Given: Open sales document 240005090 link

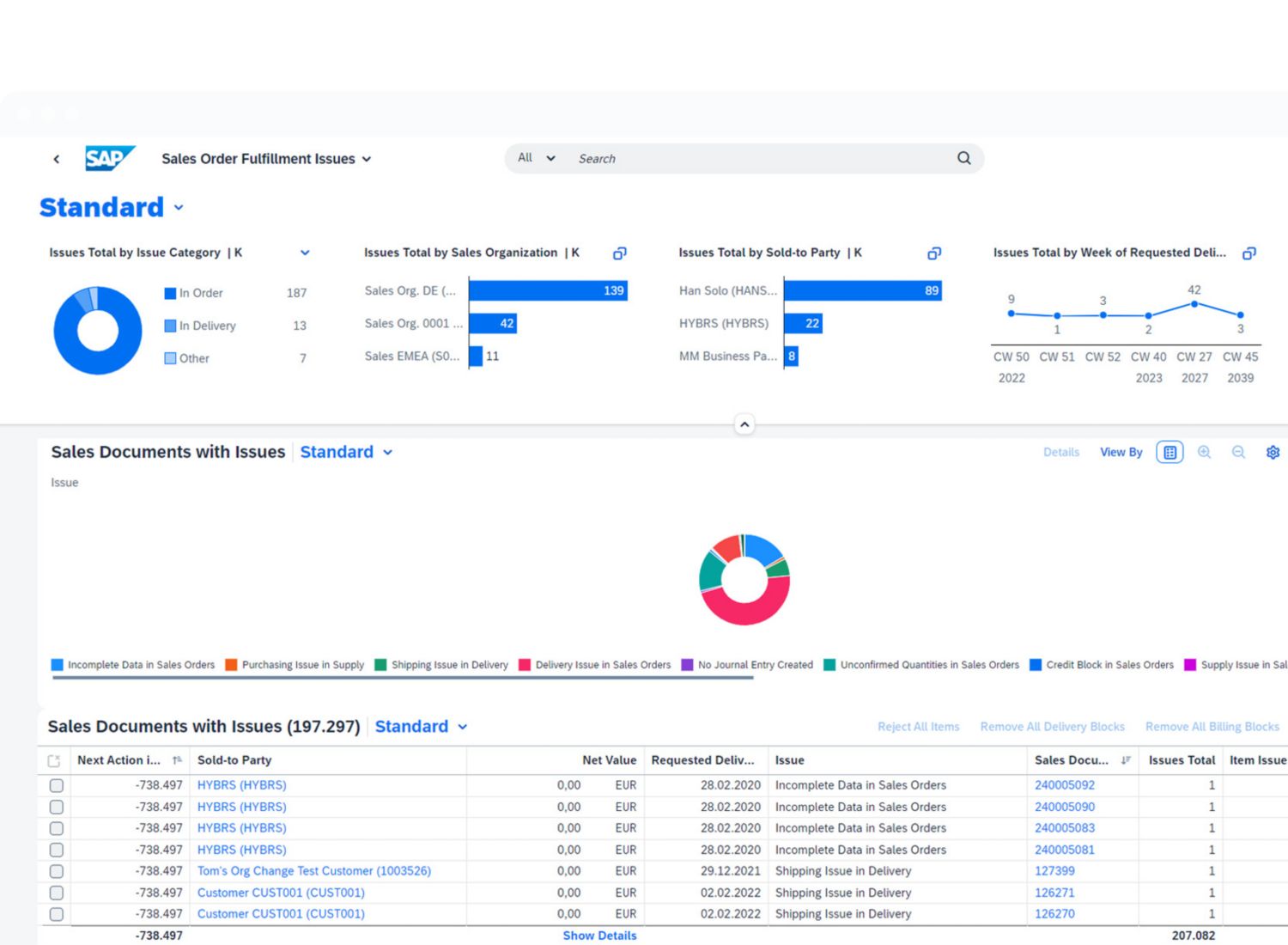Looking at the screenshot, I should tap(1064, 807).
